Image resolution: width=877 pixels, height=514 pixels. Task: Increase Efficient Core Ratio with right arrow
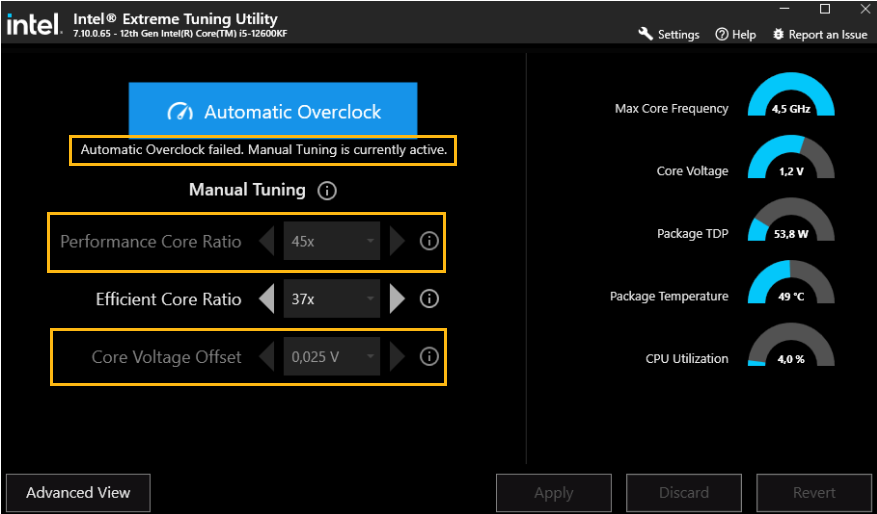[397, 299]
